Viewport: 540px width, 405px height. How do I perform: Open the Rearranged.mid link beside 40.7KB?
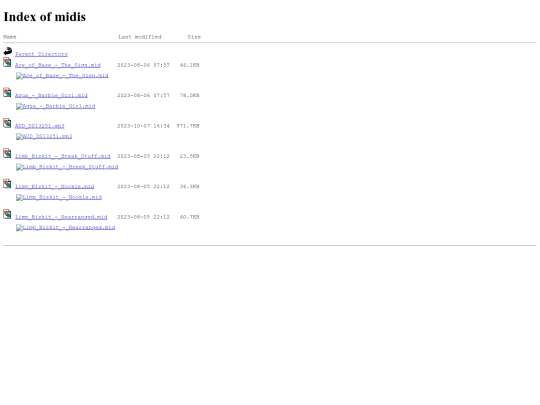pyautogui.click(x=61, y=217)
